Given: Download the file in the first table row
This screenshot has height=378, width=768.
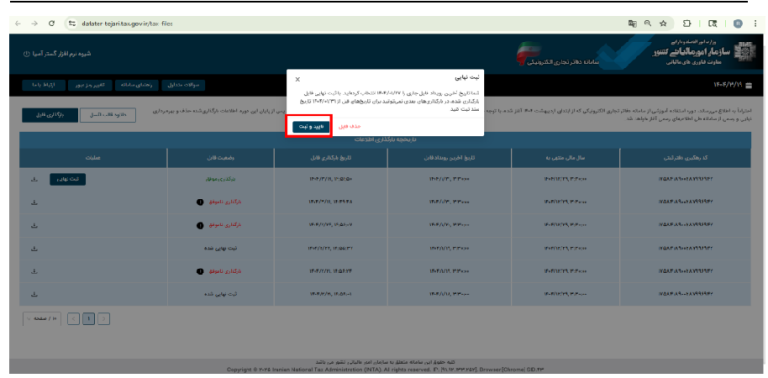Looking at the screenshot, I should (x=34, y=180).
